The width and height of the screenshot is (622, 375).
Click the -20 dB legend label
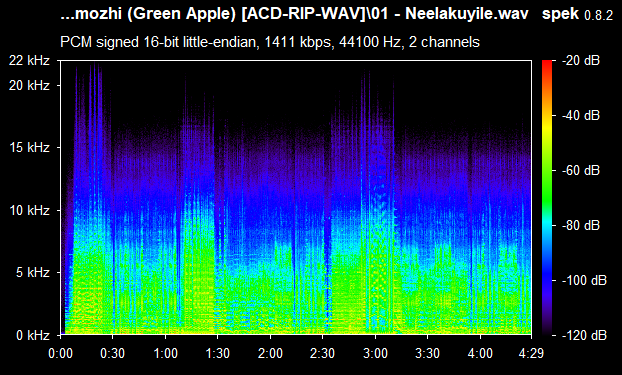click(x=581, y=61)
